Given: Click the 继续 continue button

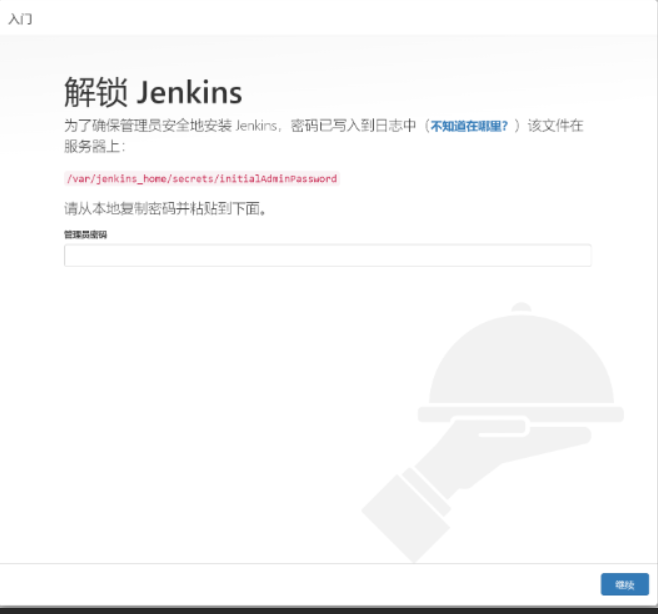Looking at the screenshot, I should (624, 585).
